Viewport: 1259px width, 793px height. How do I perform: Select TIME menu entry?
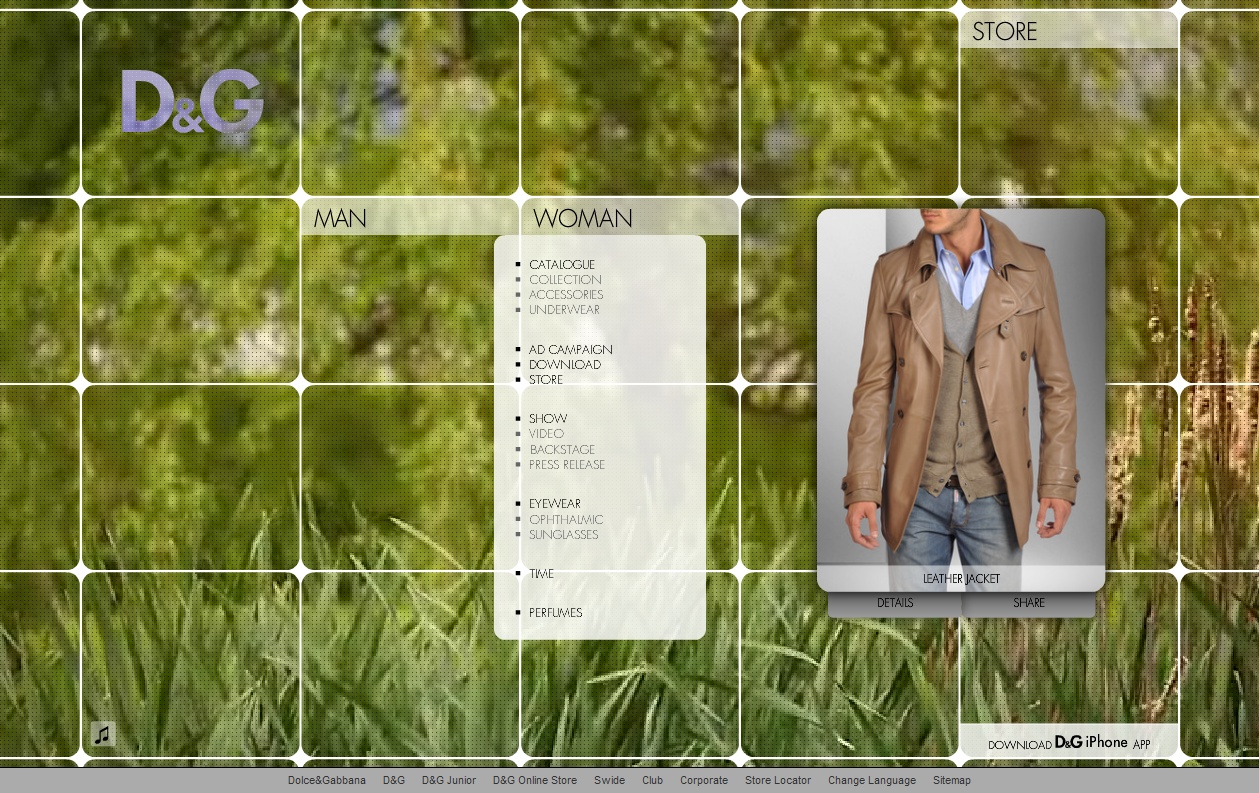click(x=541, y=574)
